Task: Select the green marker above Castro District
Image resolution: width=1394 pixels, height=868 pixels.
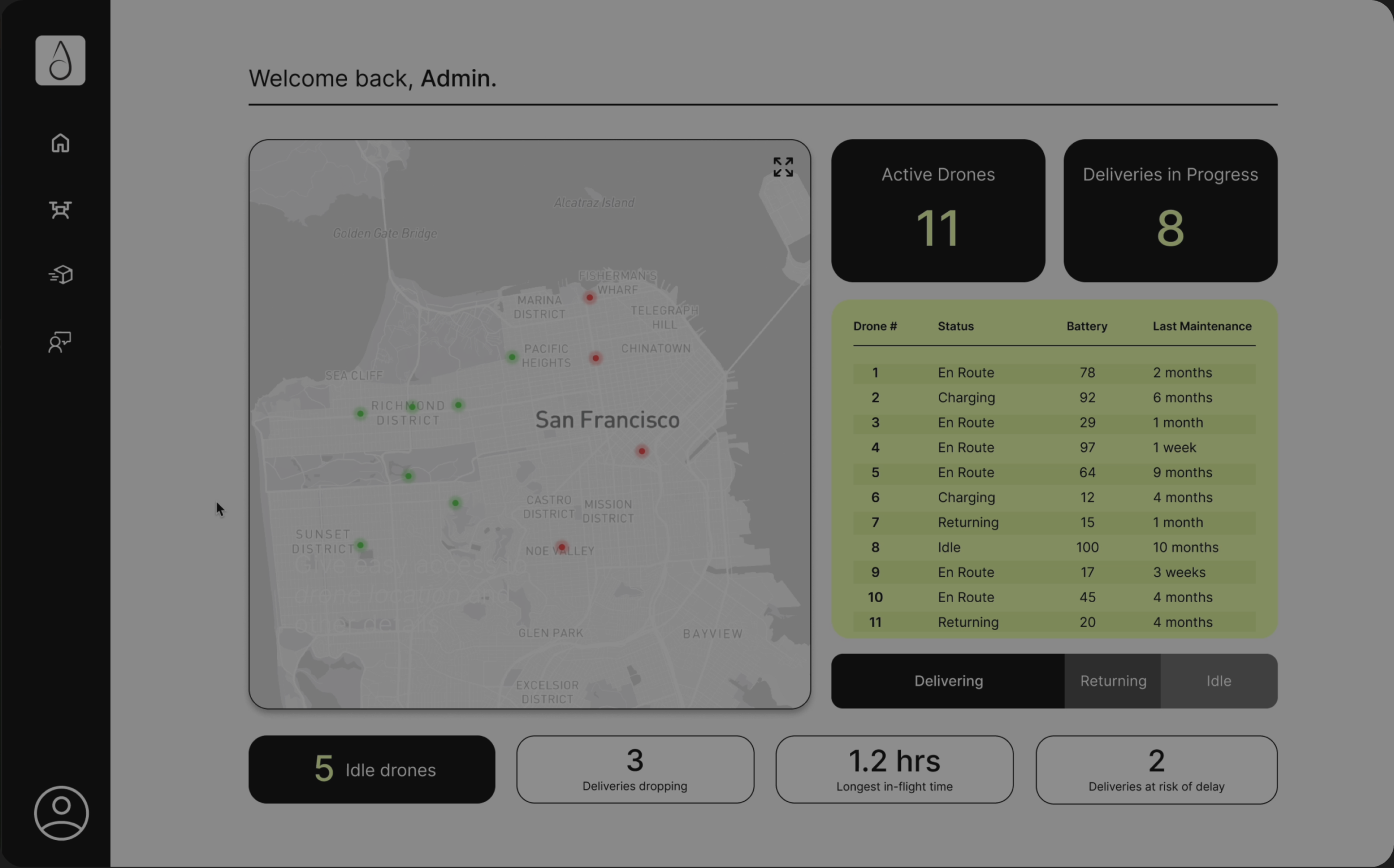Action: click(x=455, y=503)
